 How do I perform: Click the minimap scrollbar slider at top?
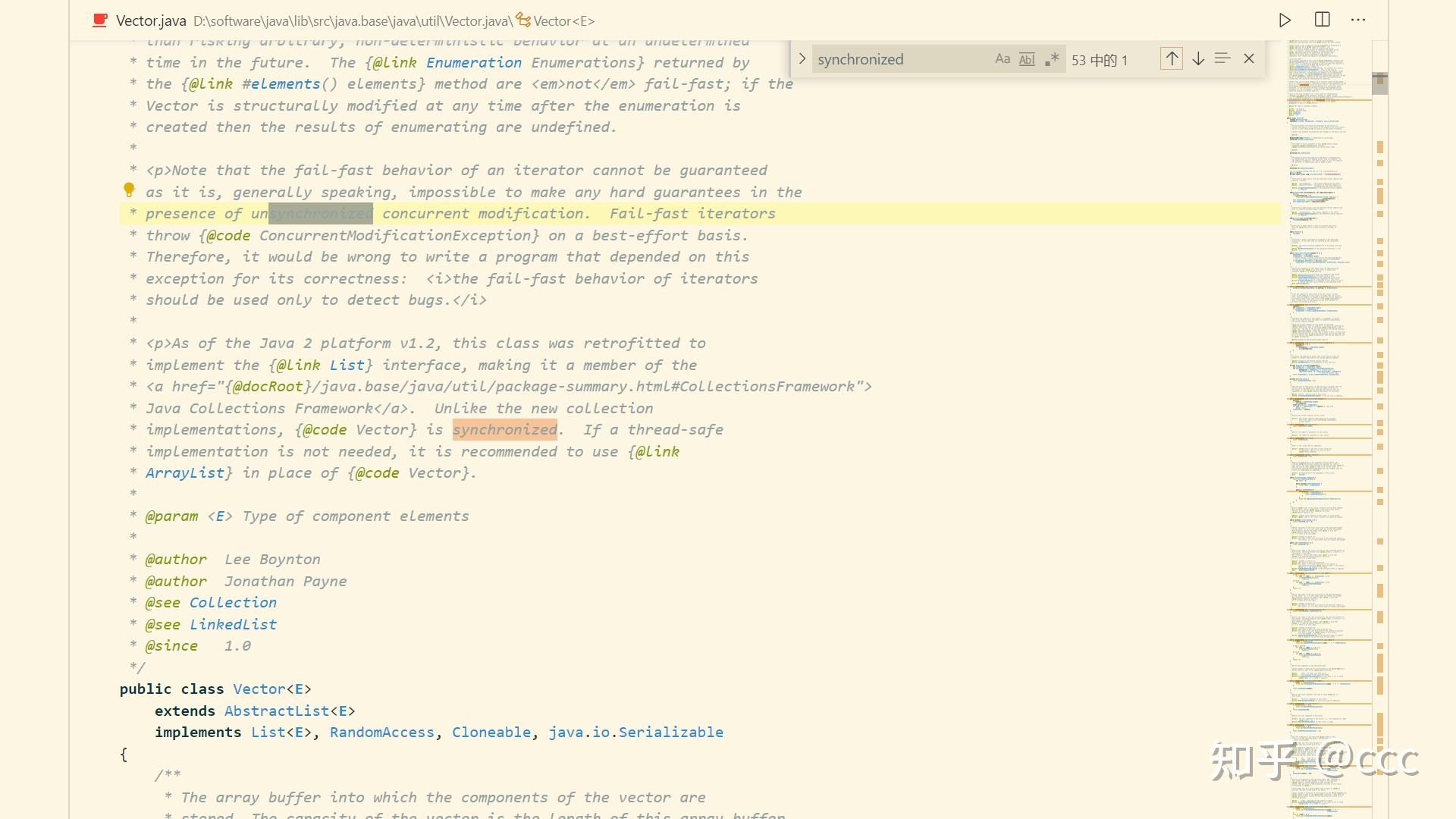point(1379,83)
